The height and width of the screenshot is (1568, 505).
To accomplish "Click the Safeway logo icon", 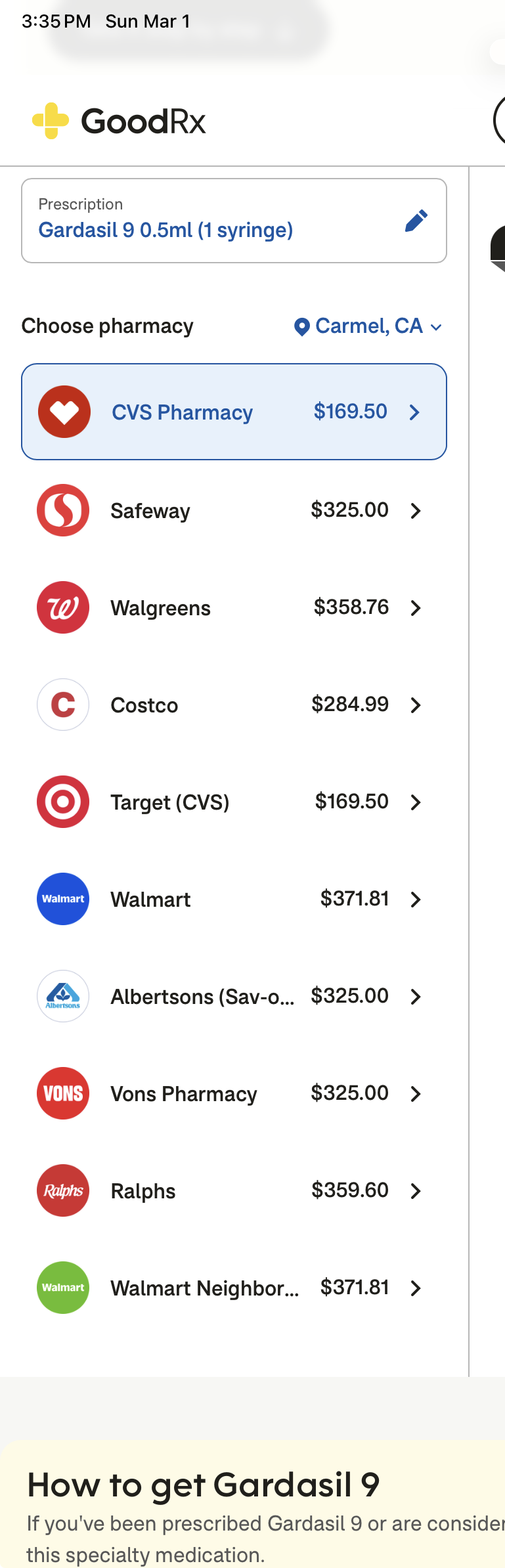I will pyautogui.click(x=63, y=510).
